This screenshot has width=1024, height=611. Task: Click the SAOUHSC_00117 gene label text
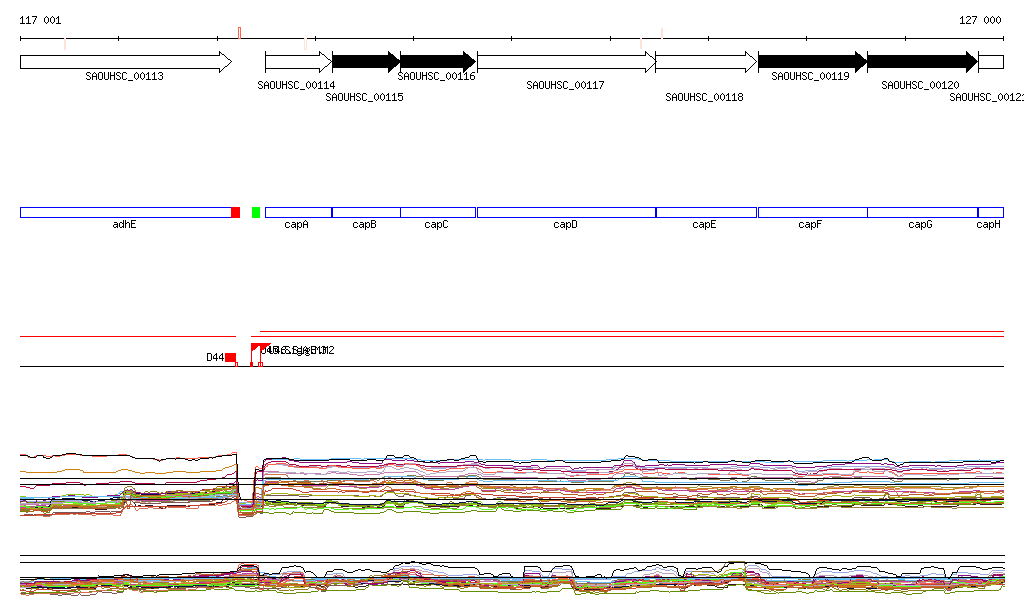click(565, 86)
